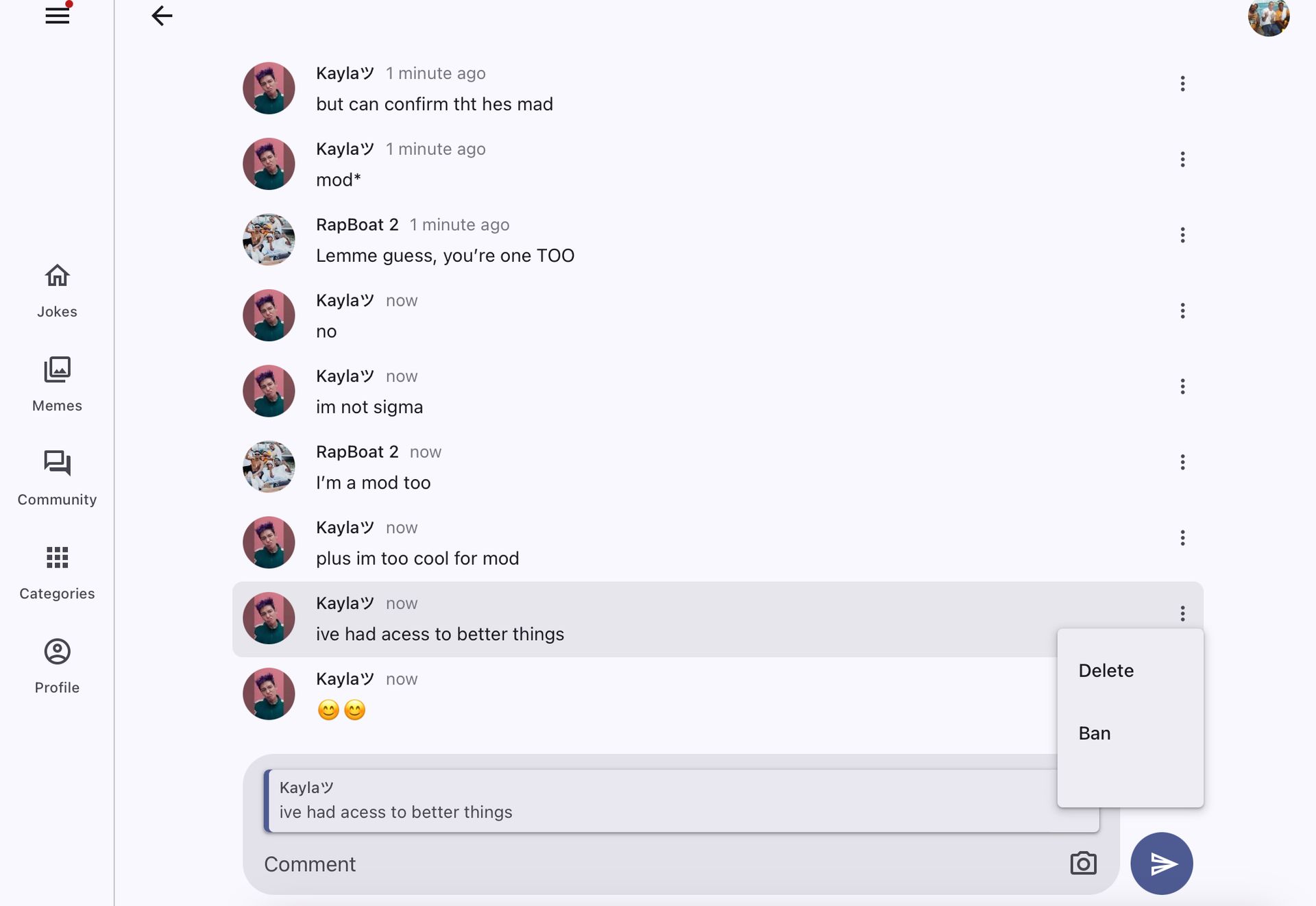
Task: Open options for "I'm a mod too" message
Action: [x=1182, y=462]
